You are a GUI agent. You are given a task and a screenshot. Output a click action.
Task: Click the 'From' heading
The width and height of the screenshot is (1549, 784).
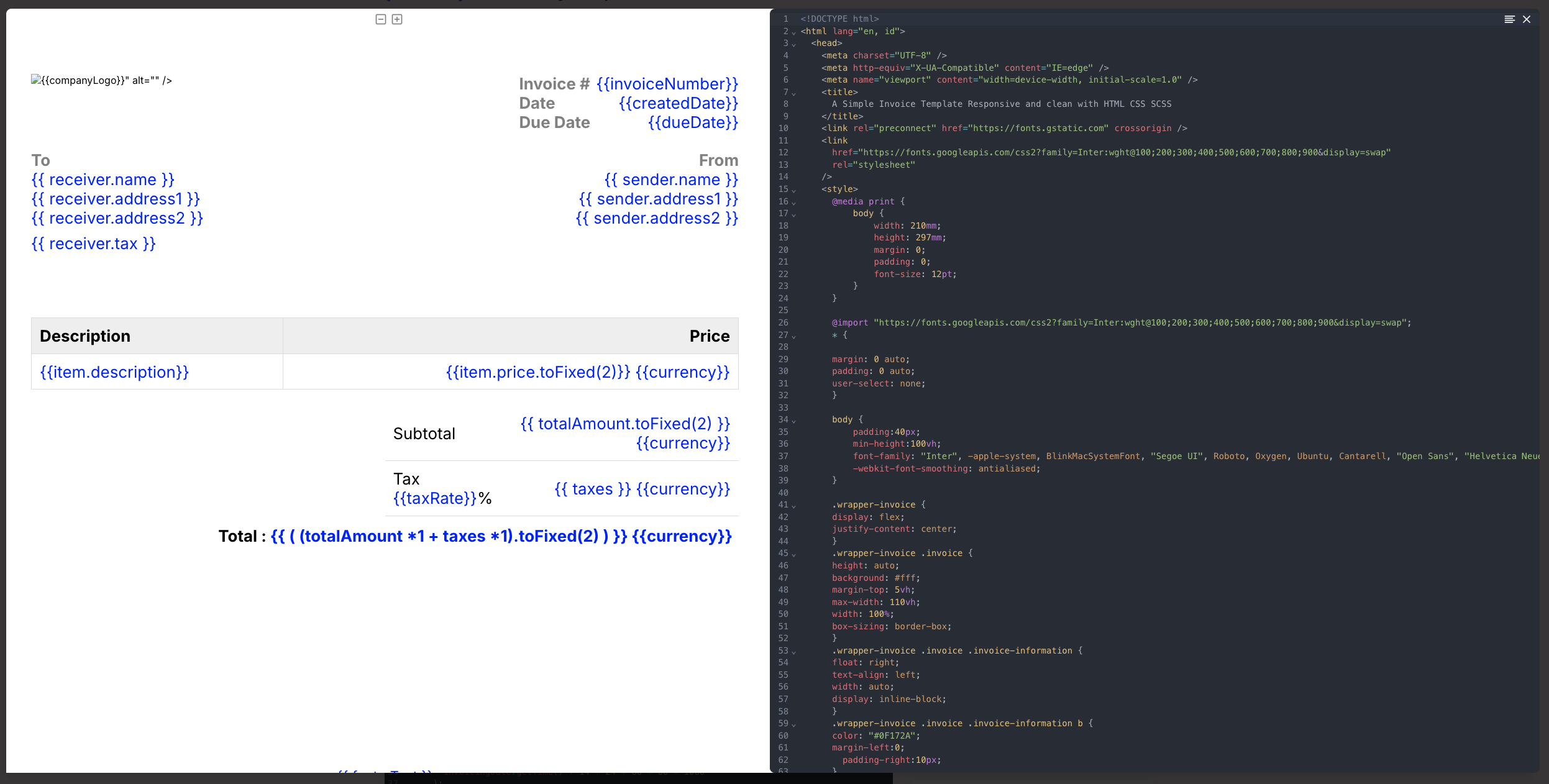pos(718,160)
